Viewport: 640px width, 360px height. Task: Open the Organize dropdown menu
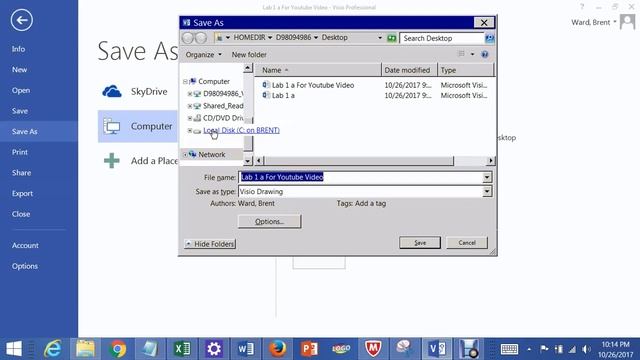203,55
